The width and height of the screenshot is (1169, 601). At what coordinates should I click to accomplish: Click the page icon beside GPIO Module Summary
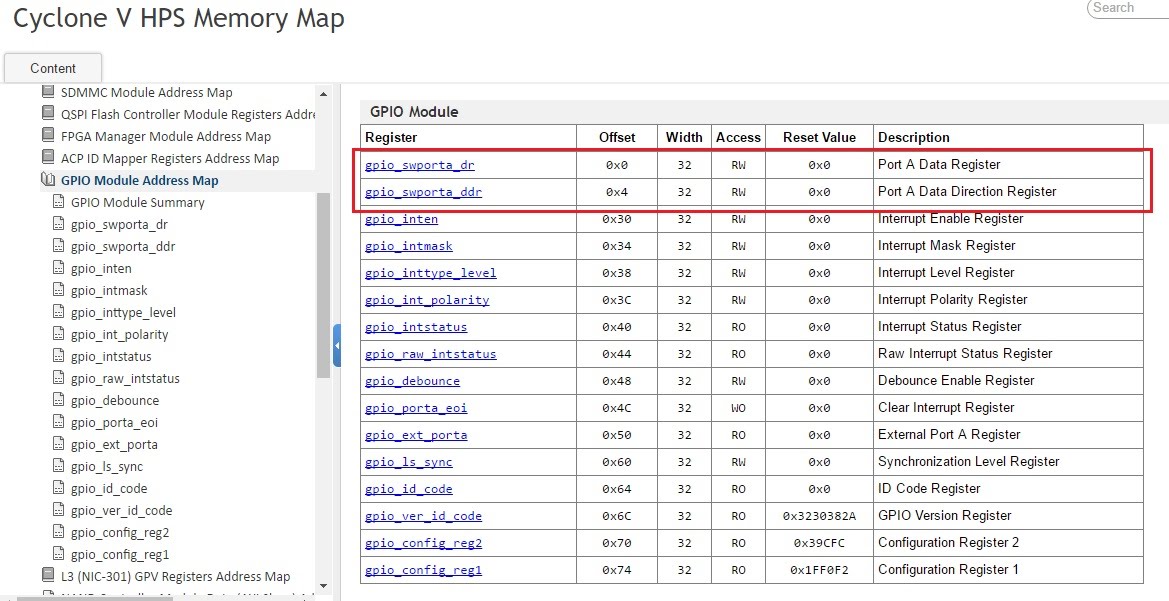59,201
